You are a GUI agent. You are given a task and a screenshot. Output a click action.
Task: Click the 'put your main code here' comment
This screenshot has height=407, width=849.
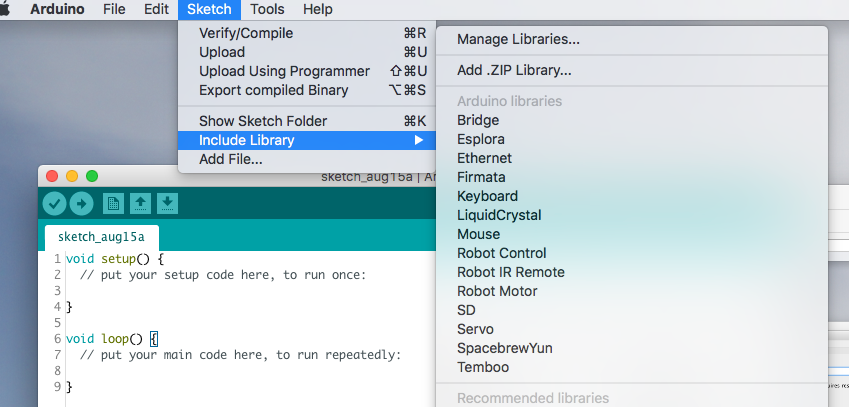point(240,355)
